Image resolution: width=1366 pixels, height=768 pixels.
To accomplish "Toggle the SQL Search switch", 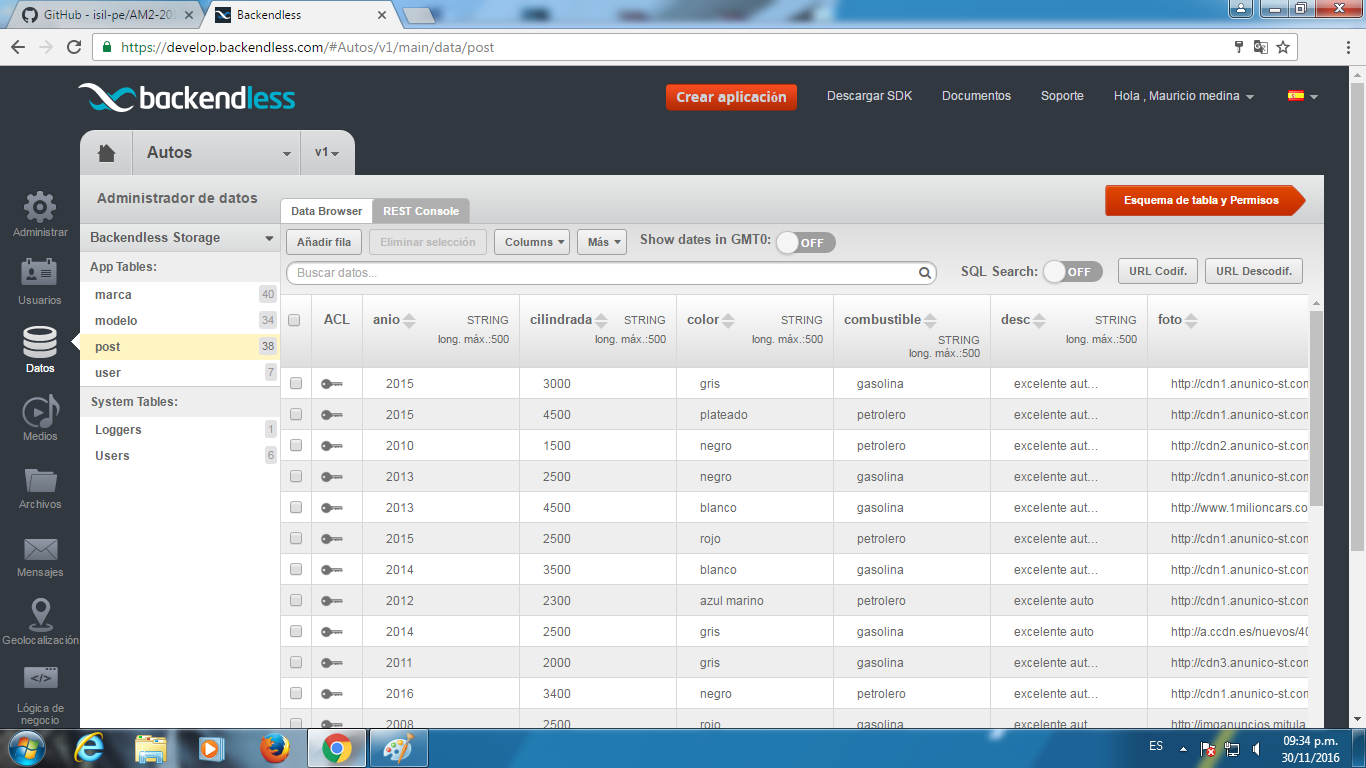I will (x=1072, y=272).
